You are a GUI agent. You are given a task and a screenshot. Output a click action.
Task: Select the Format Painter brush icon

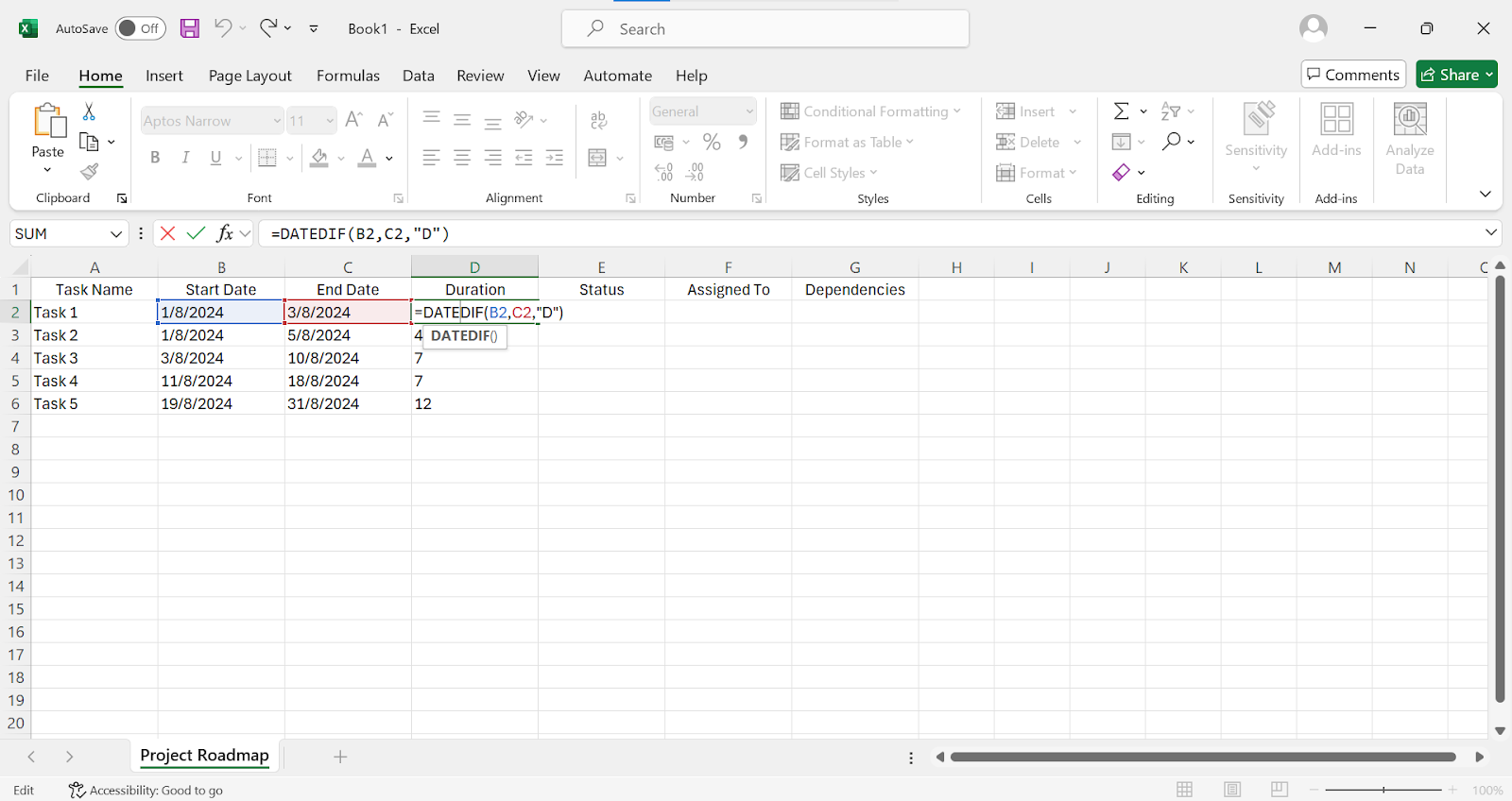[x=89, y=172]
